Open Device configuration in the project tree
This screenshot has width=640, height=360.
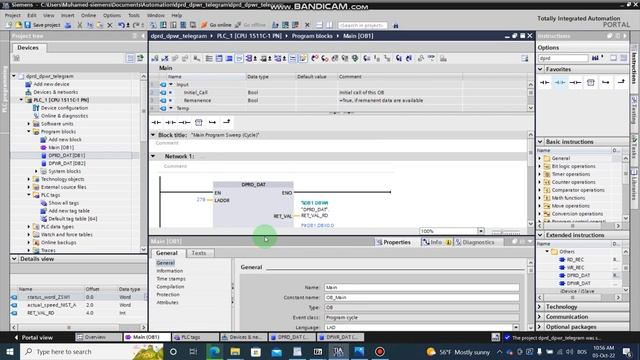point(64,108)
